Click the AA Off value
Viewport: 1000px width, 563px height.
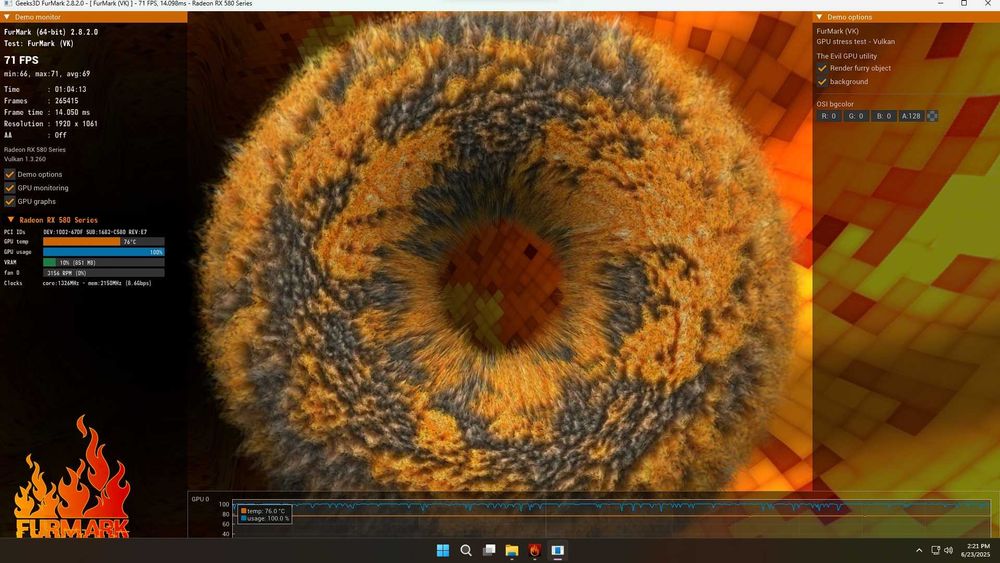click(x=60, y=135)
